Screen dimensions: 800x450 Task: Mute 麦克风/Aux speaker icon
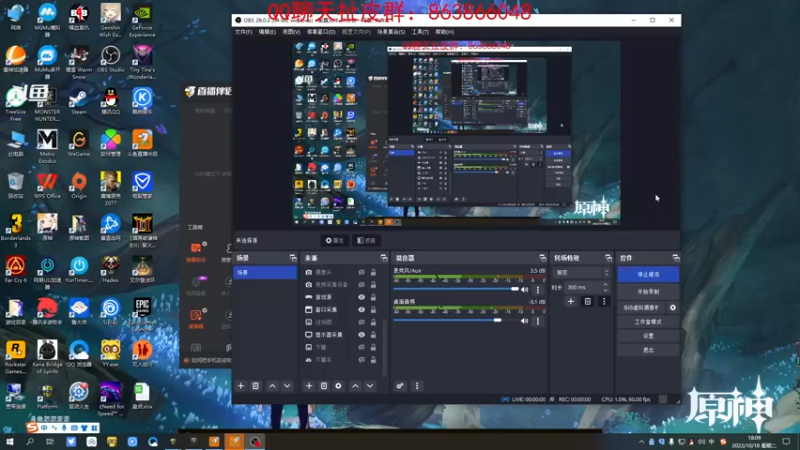[524, 290]
